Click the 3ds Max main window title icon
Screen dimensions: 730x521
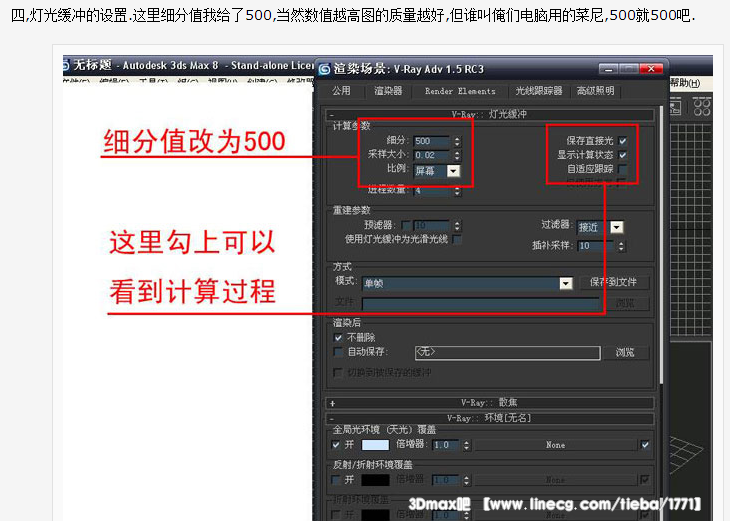pos(66,65)
